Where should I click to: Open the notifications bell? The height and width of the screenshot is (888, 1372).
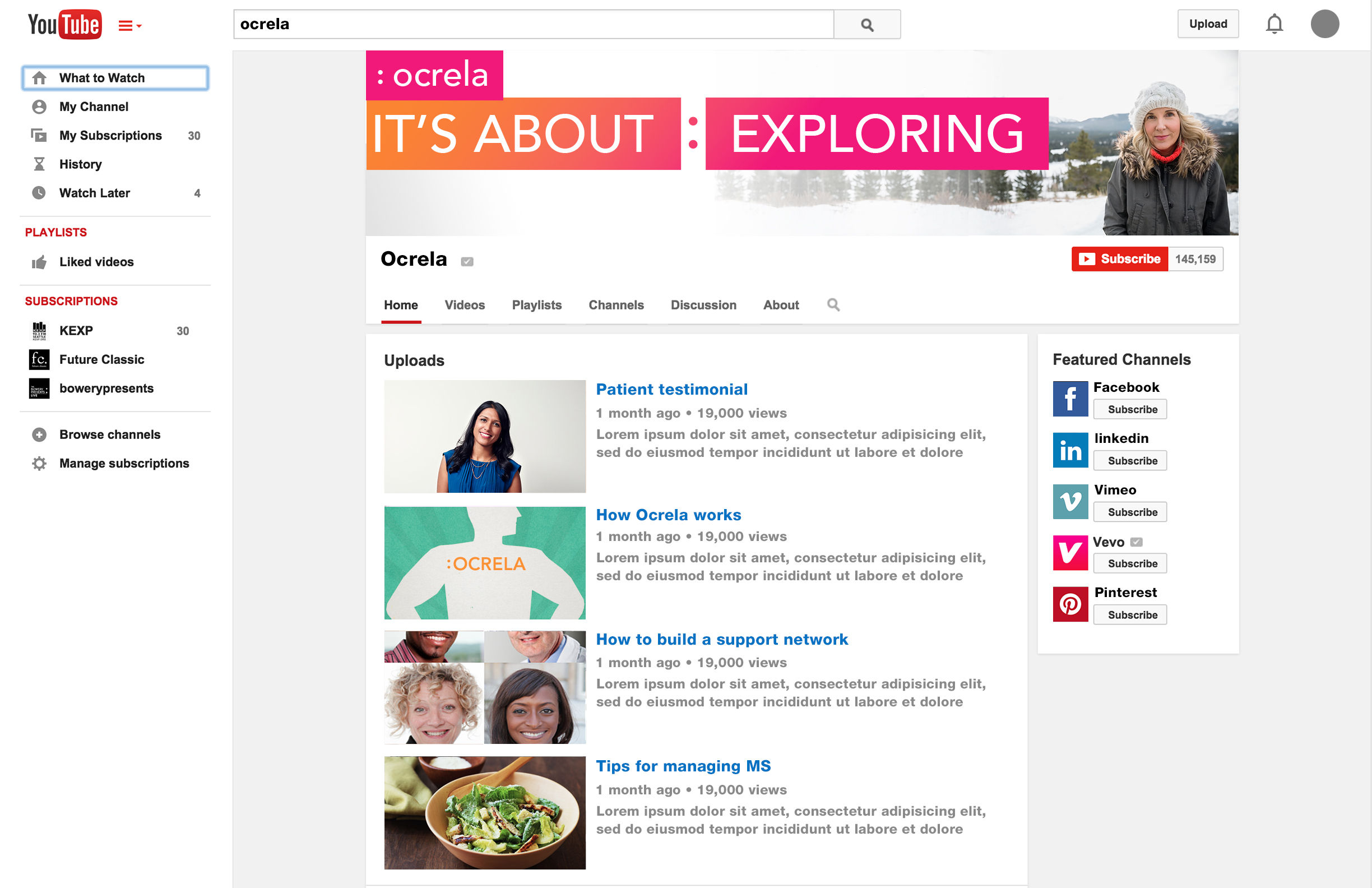click(x=1274, y=24)
